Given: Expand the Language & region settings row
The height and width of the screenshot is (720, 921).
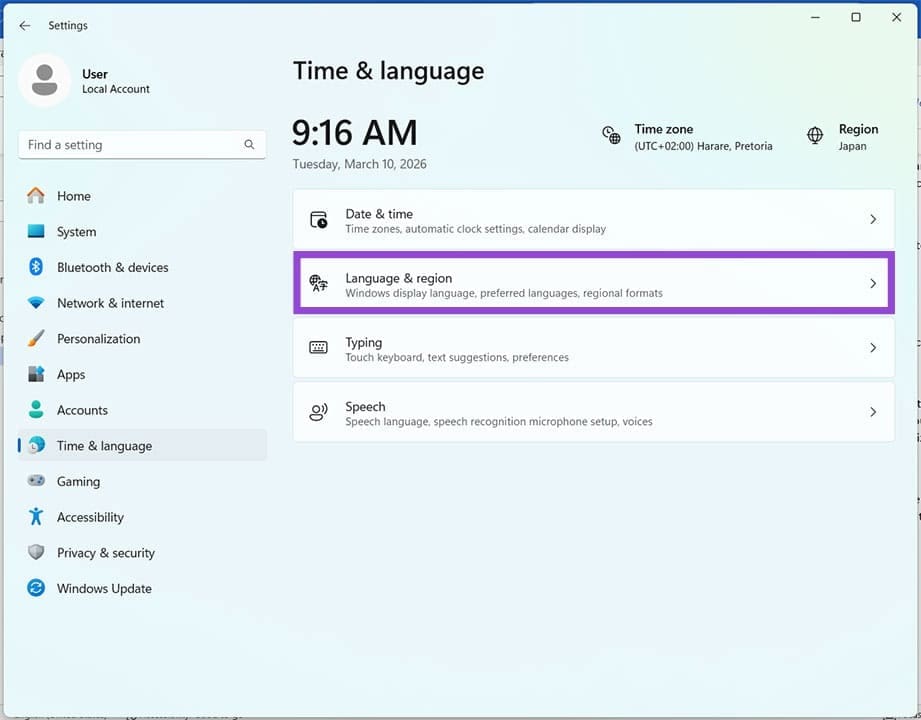Looking at the screenshot, I should pyautogui.click(x=871, y=284).
